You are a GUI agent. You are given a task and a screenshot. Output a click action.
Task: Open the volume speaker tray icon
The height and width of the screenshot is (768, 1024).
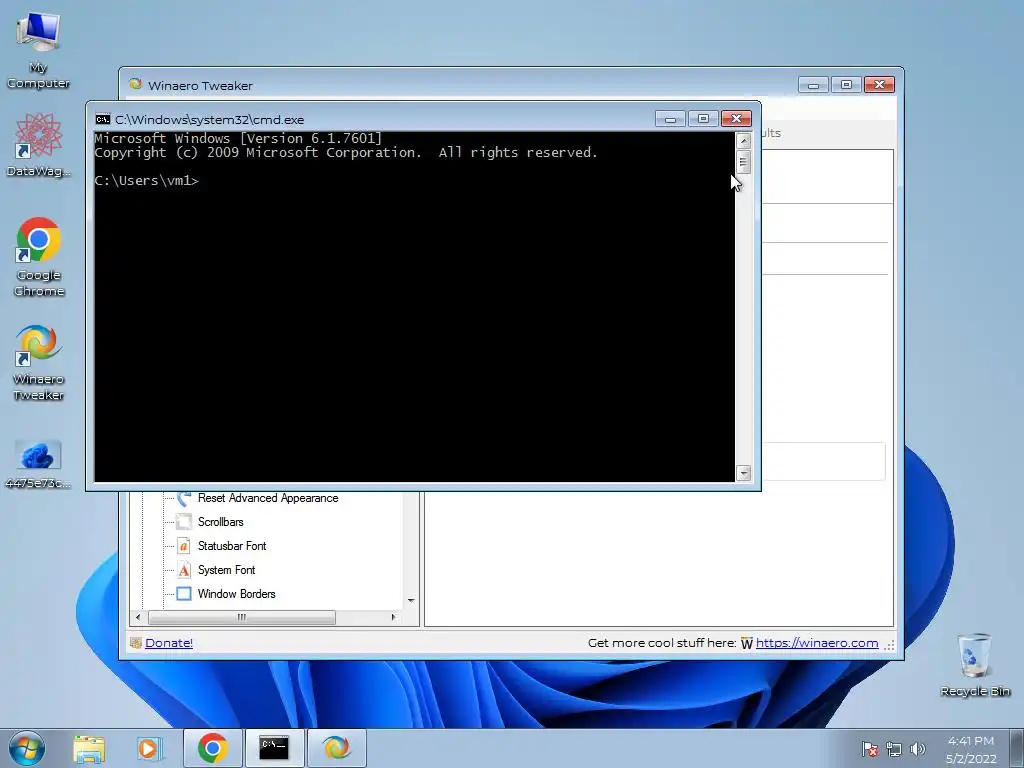click(918, 749)
